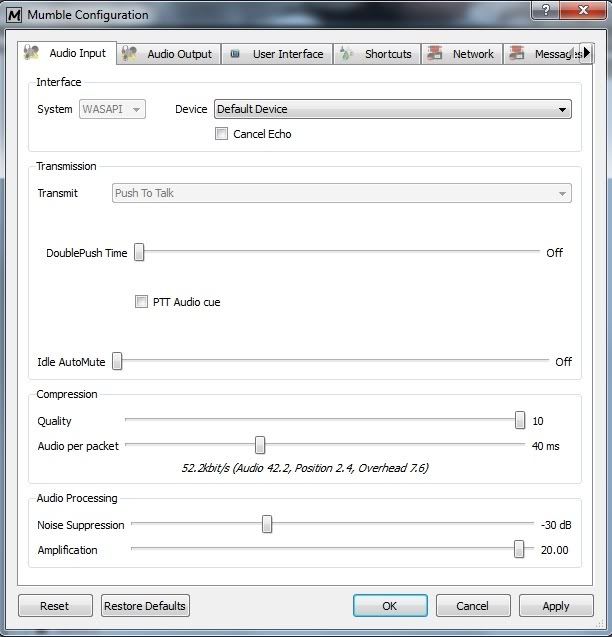Enable the Cancel Echo checkbox
Screen dimensions: 612x637
222,134
